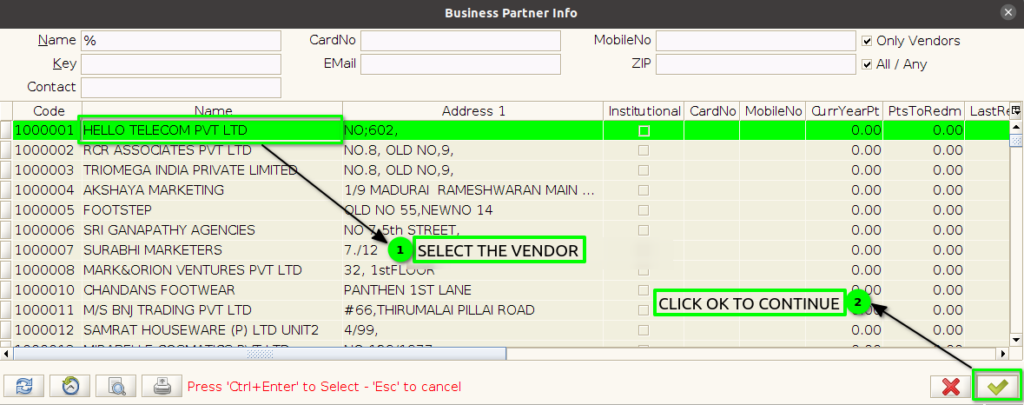Click the CardNo search input field
1024x405 pixels.
460,40
